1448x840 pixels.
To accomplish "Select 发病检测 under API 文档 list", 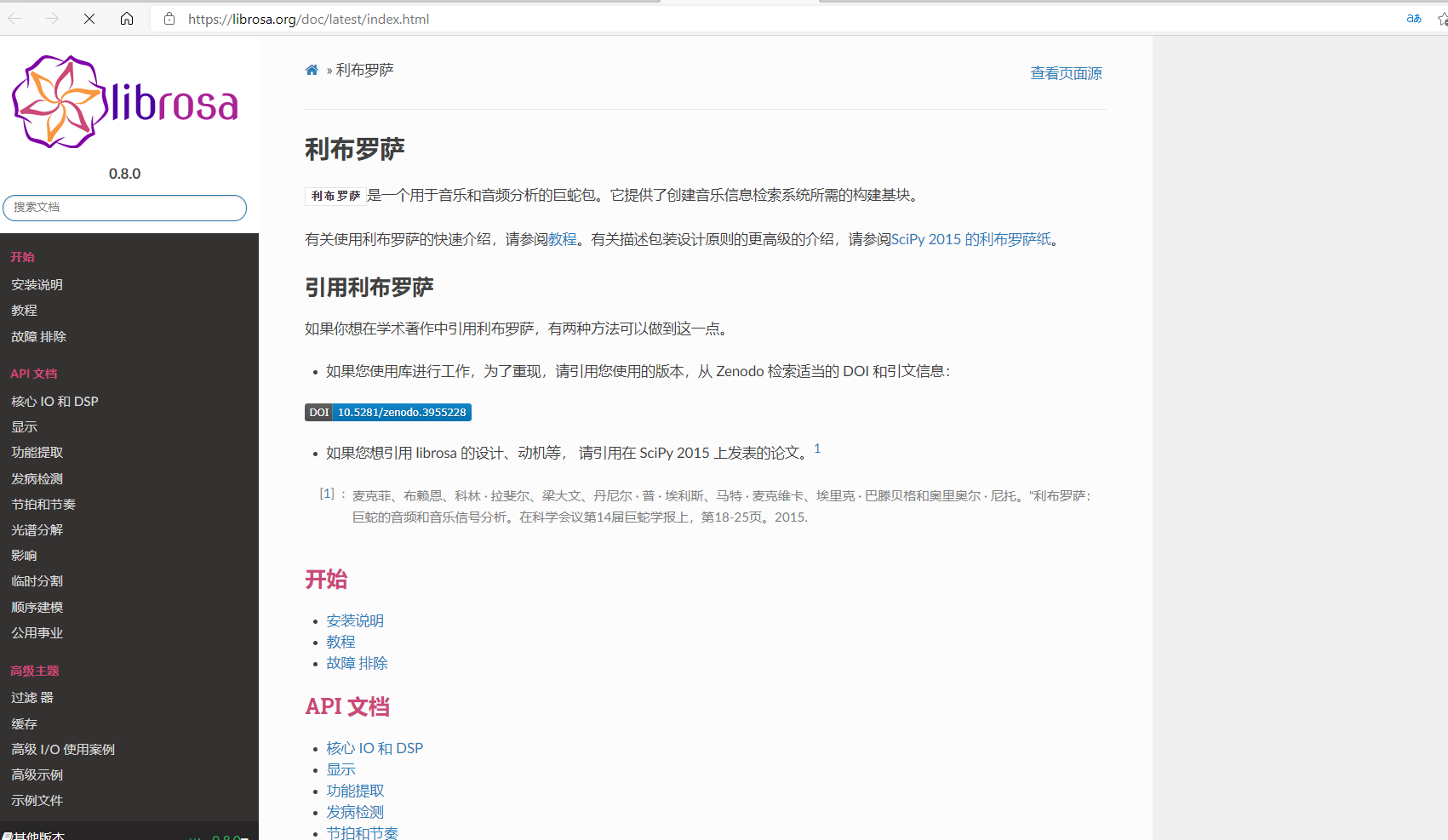I will 354,811.
